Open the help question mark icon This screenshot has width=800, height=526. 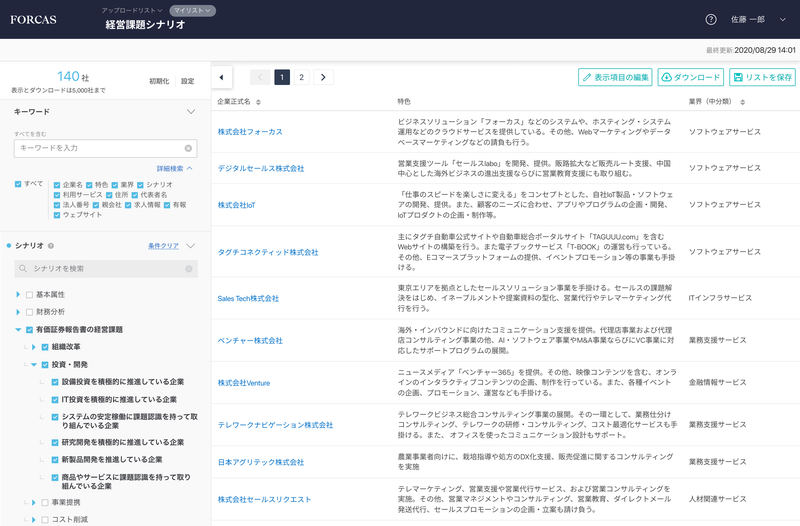[711, 19]
